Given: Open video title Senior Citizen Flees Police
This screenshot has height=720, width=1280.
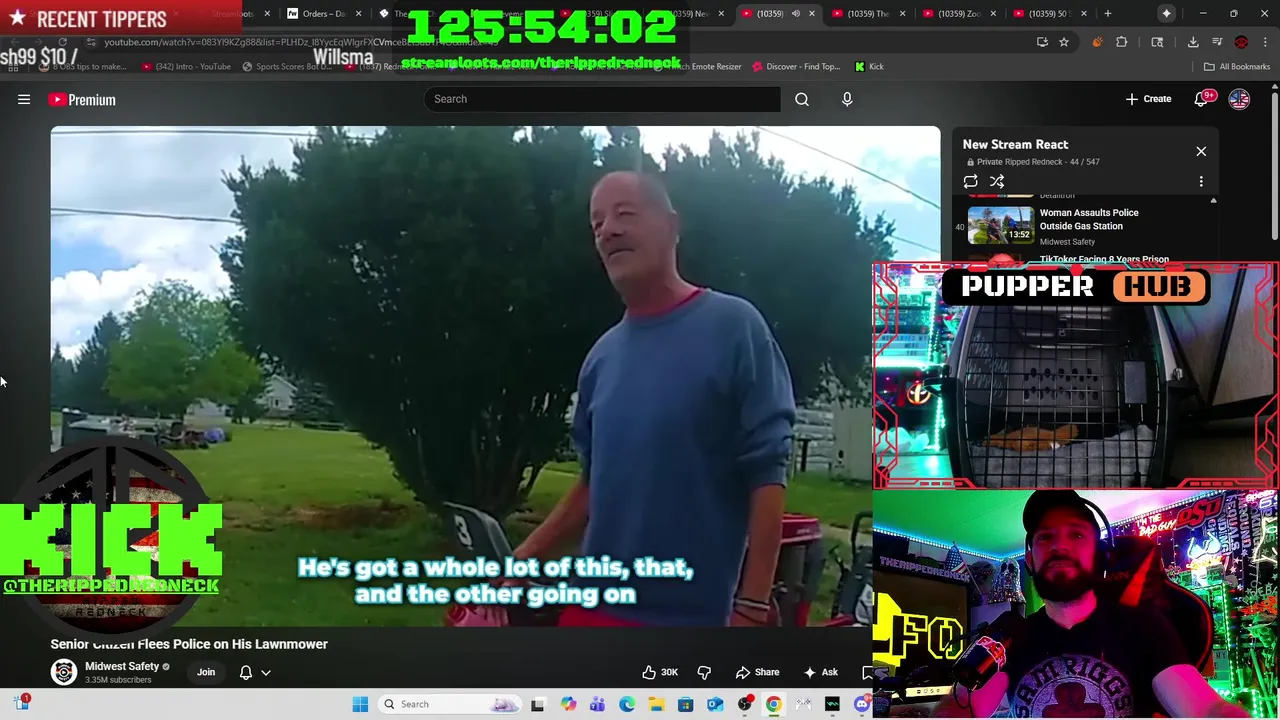Looking at the screenshot, I should (189, 644).
